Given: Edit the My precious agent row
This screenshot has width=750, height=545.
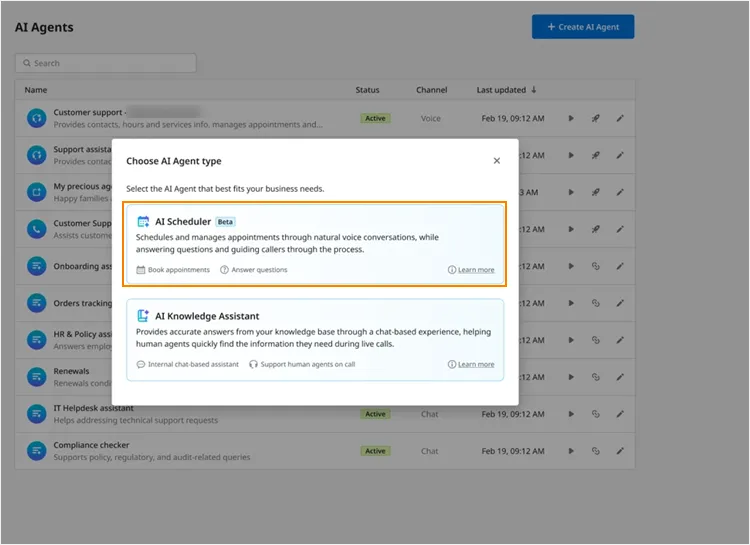Looking at the screenshot, I should tap(620, 192).
